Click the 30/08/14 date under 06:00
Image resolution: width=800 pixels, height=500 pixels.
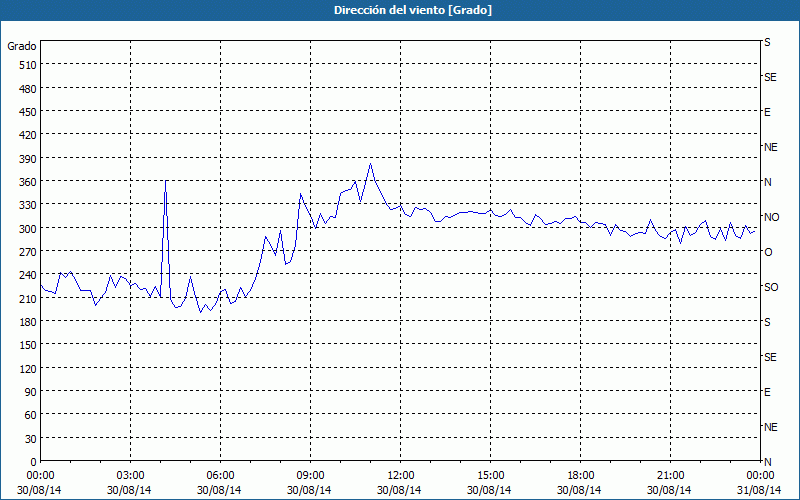[219, 490]
